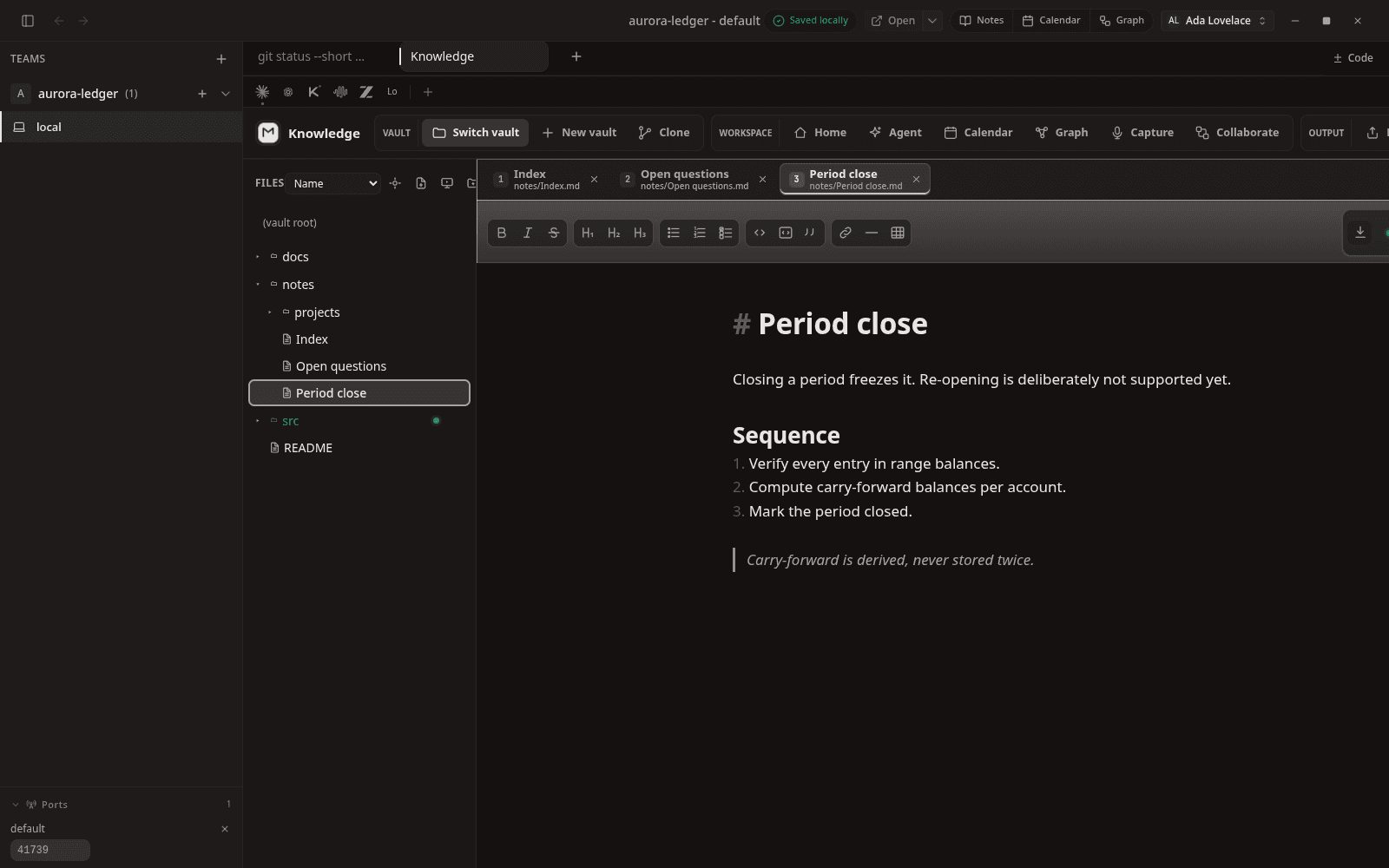
Task: Expand the src folder
Action: click(x=258, y=421)
